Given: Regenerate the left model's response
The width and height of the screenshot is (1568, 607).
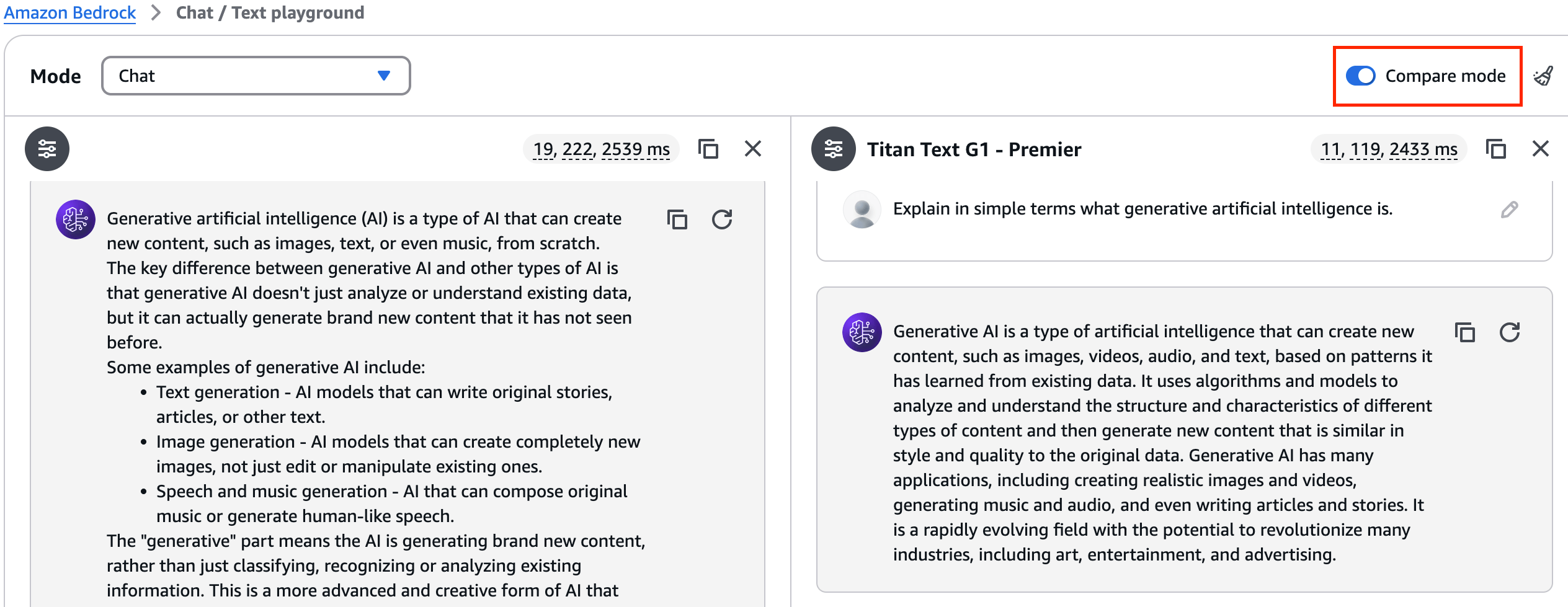Looking at the screenshot, I should 722,219.
